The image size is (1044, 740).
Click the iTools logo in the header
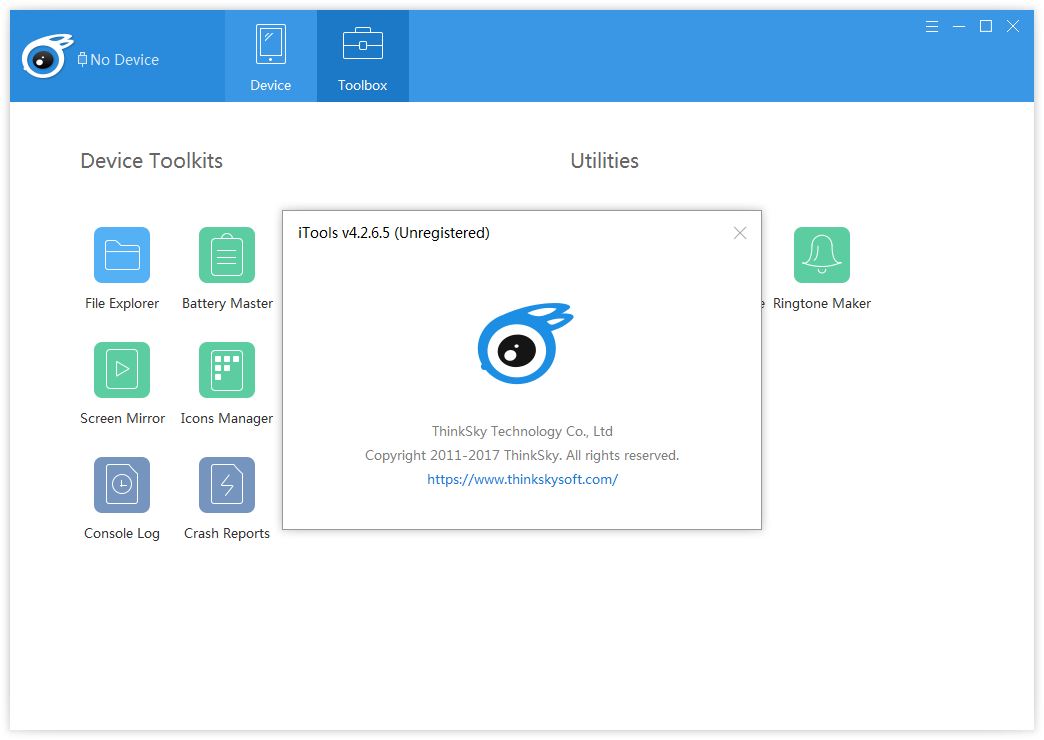(x=46, y=57)
